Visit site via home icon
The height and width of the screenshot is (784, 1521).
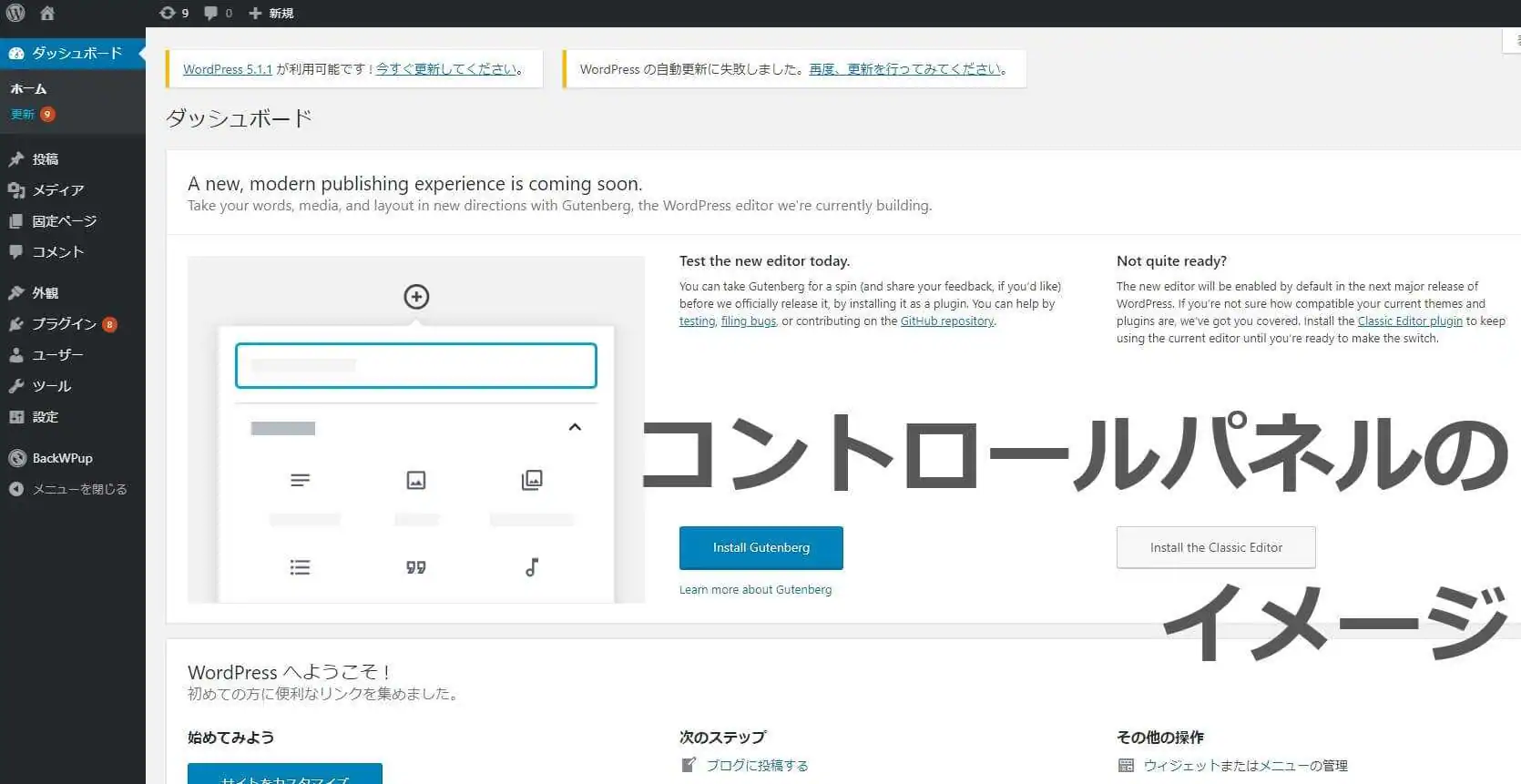pos(47,13)
